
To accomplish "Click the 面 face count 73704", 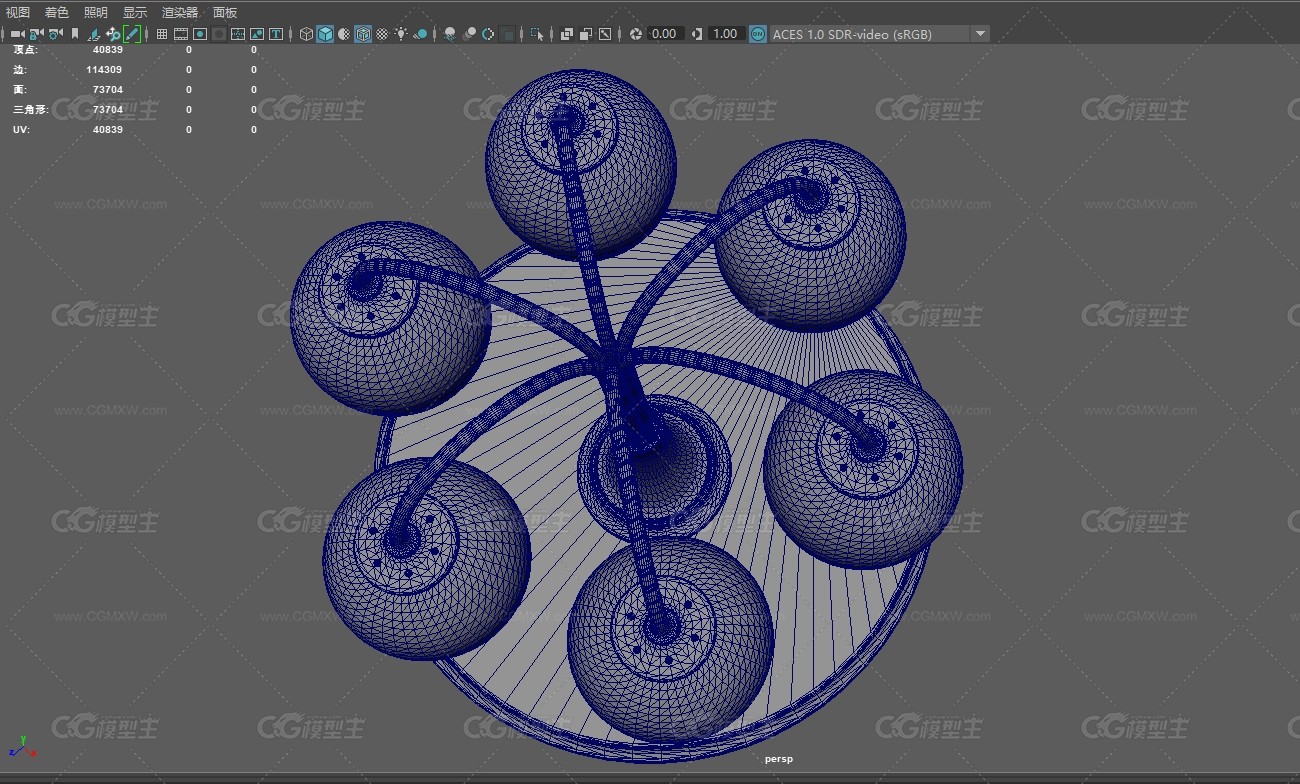I will (108, 90).
